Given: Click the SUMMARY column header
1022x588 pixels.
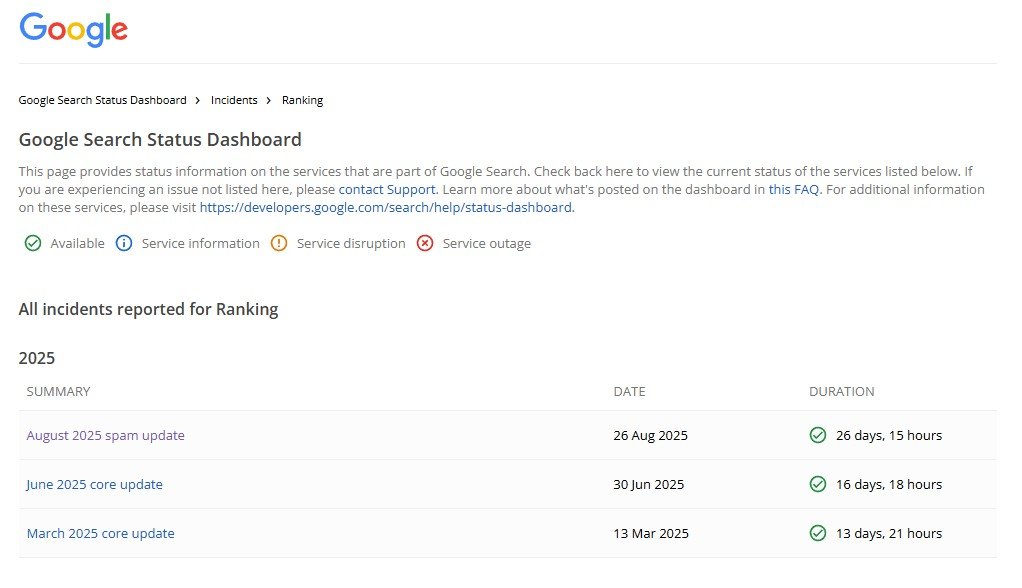Looking at the screenshot, I should point(58,392).
